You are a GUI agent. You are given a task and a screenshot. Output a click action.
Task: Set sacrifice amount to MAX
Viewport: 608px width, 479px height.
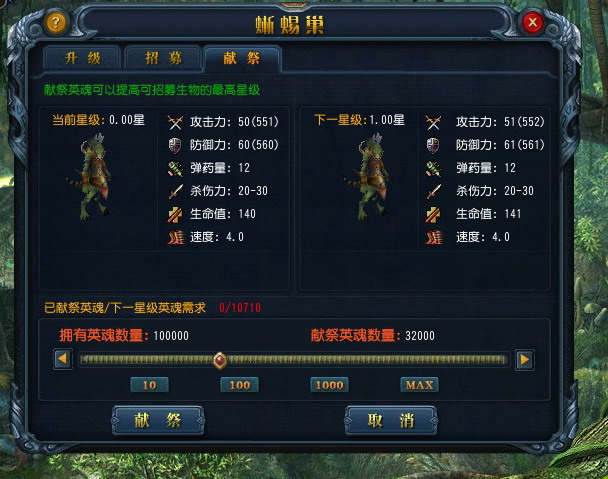click(420, 385)
